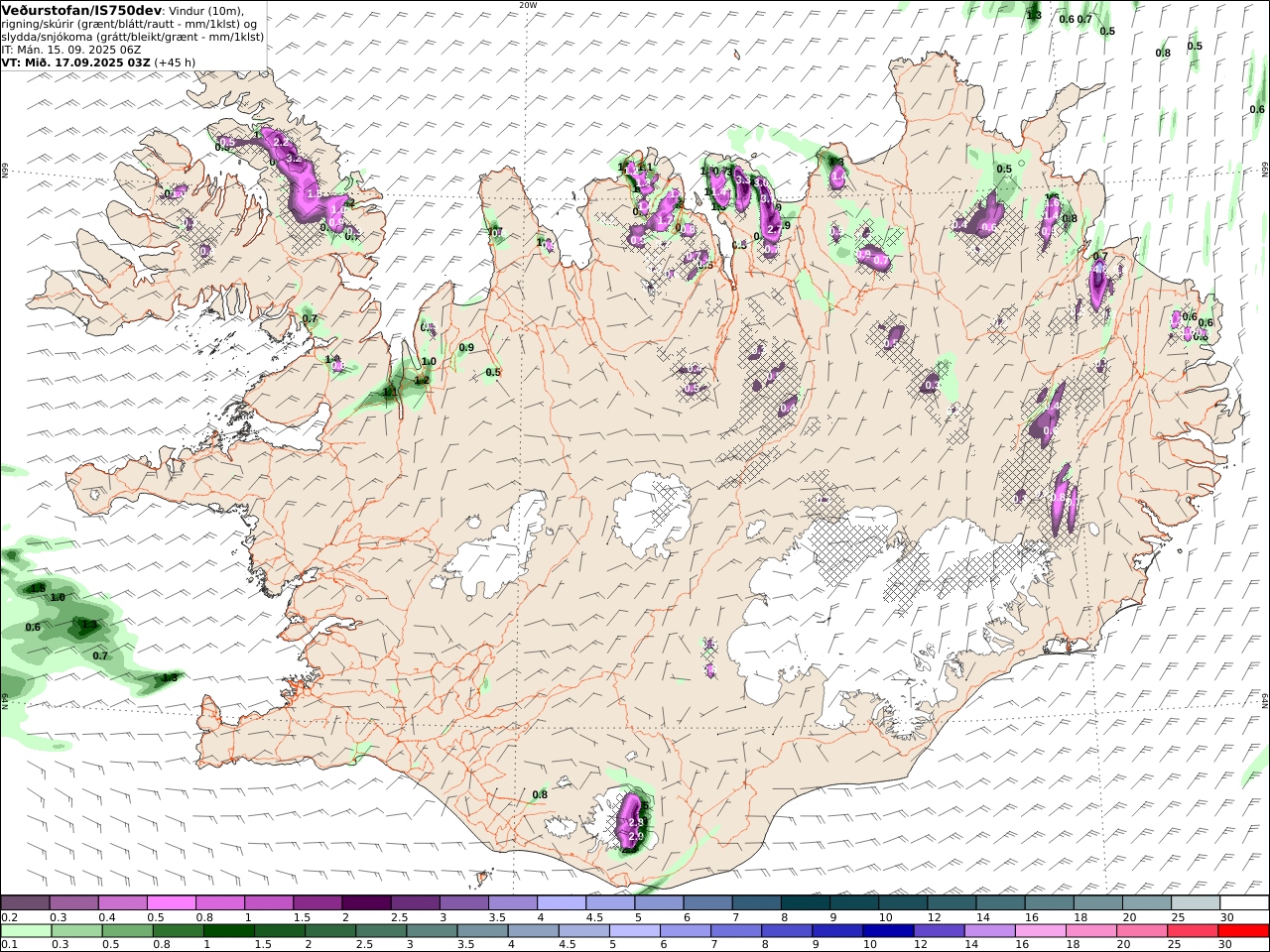Screen dimensions: 1270x952
Task: Click the '(+45 h)' forecast offset text
Action: (175, 61)
